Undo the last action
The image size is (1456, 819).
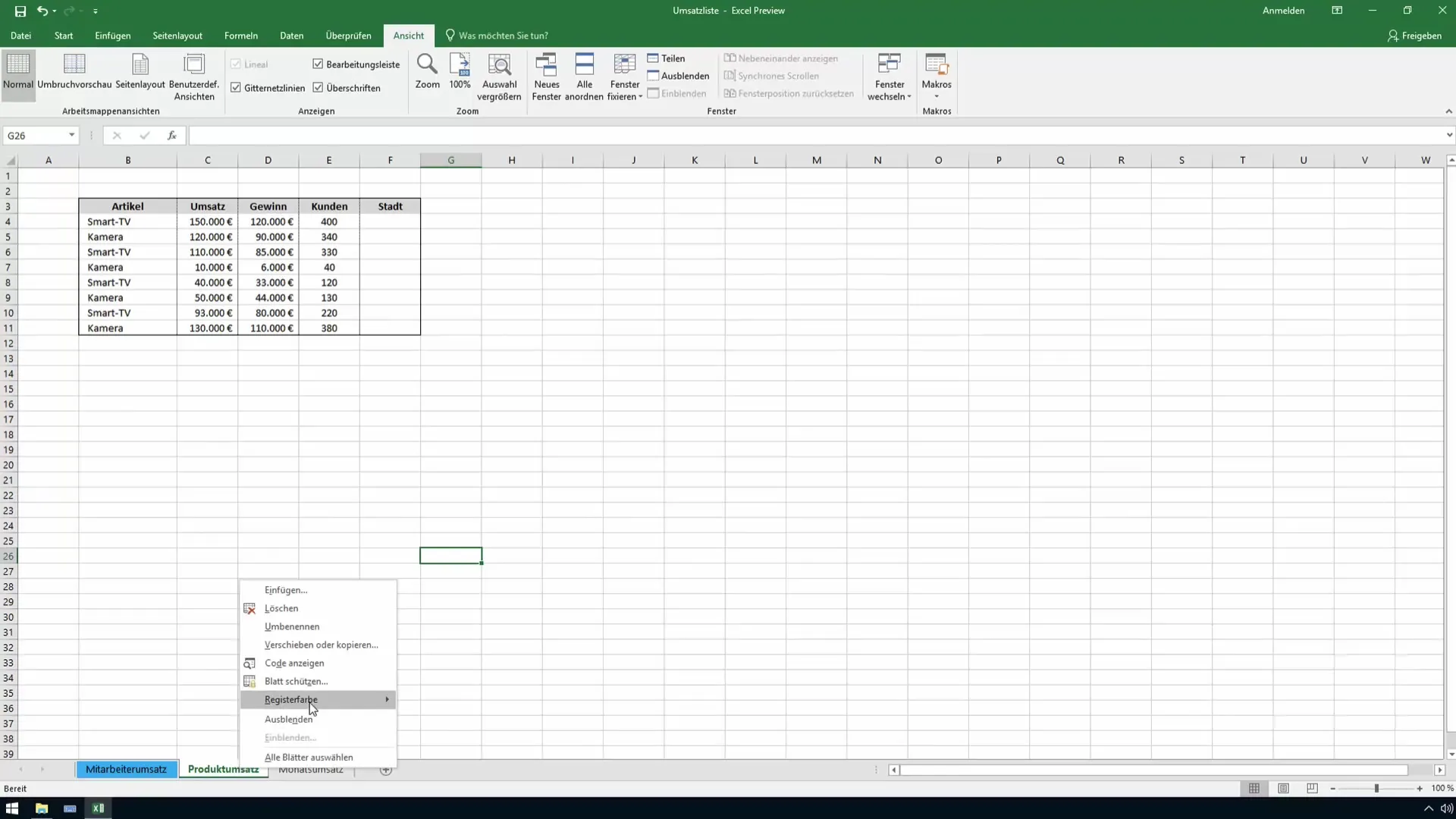point(42,11)
